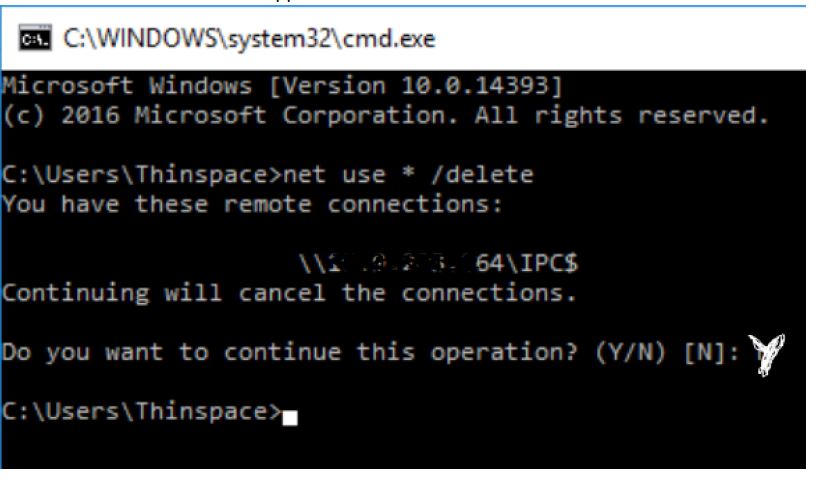Click the cmd.exe icon in title bar
The height and width of the screenshot is (490, 824).
(35, 38)
